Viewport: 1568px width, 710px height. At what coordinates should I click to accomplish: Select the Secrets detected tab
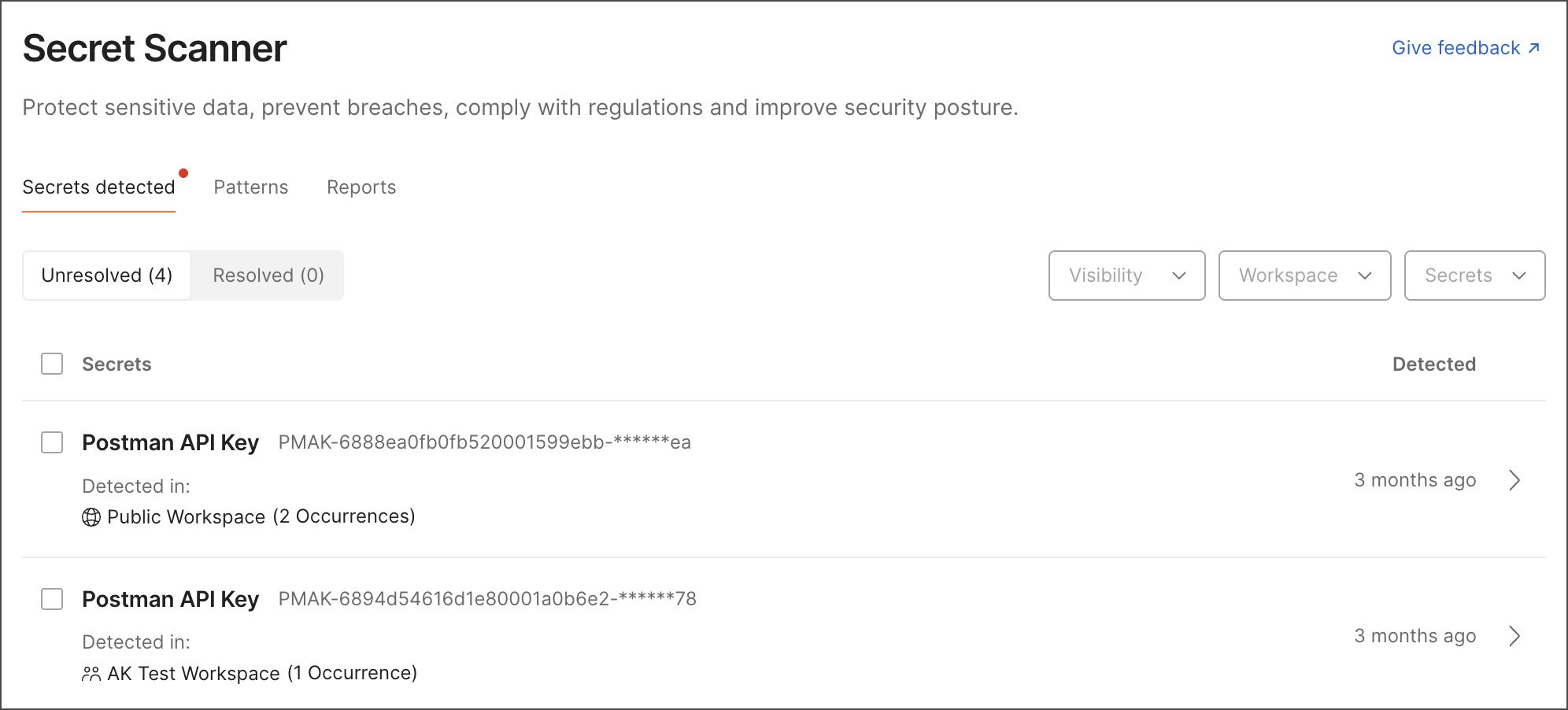[98, 187]
